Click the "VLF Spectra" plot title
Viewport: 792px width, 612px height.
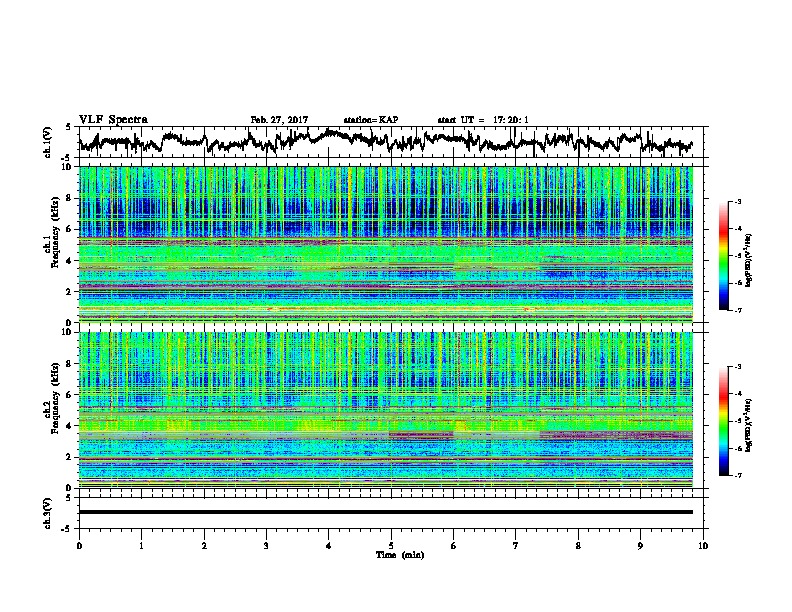[113, 120]
